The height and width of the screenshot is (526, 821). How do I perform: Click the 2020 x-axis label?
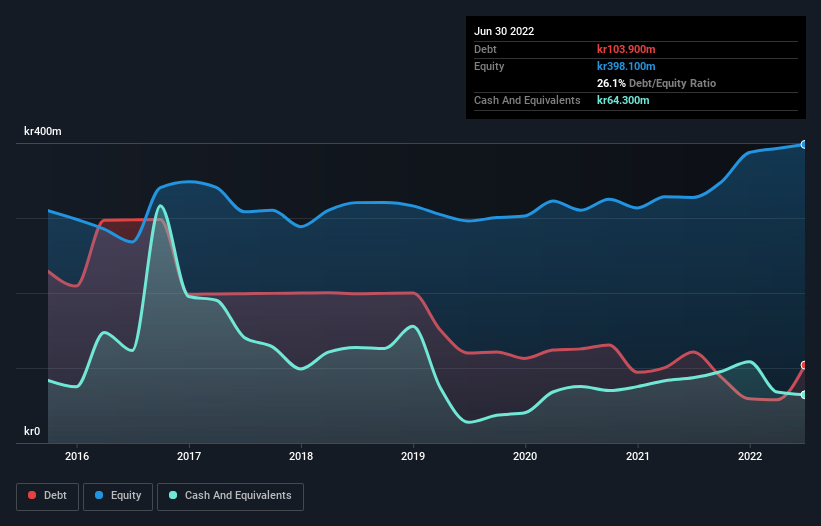click(525, 456)
